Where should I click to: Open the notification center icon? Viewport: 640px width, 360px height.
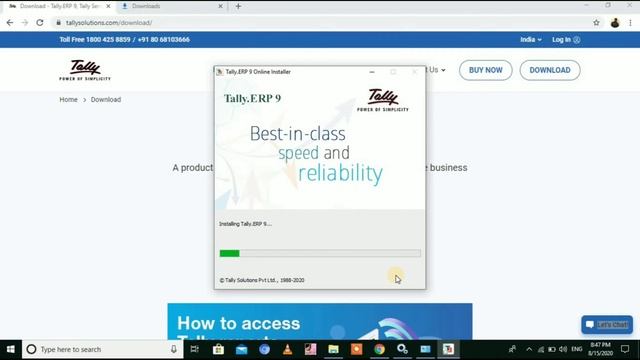click(x=625, y=349)
